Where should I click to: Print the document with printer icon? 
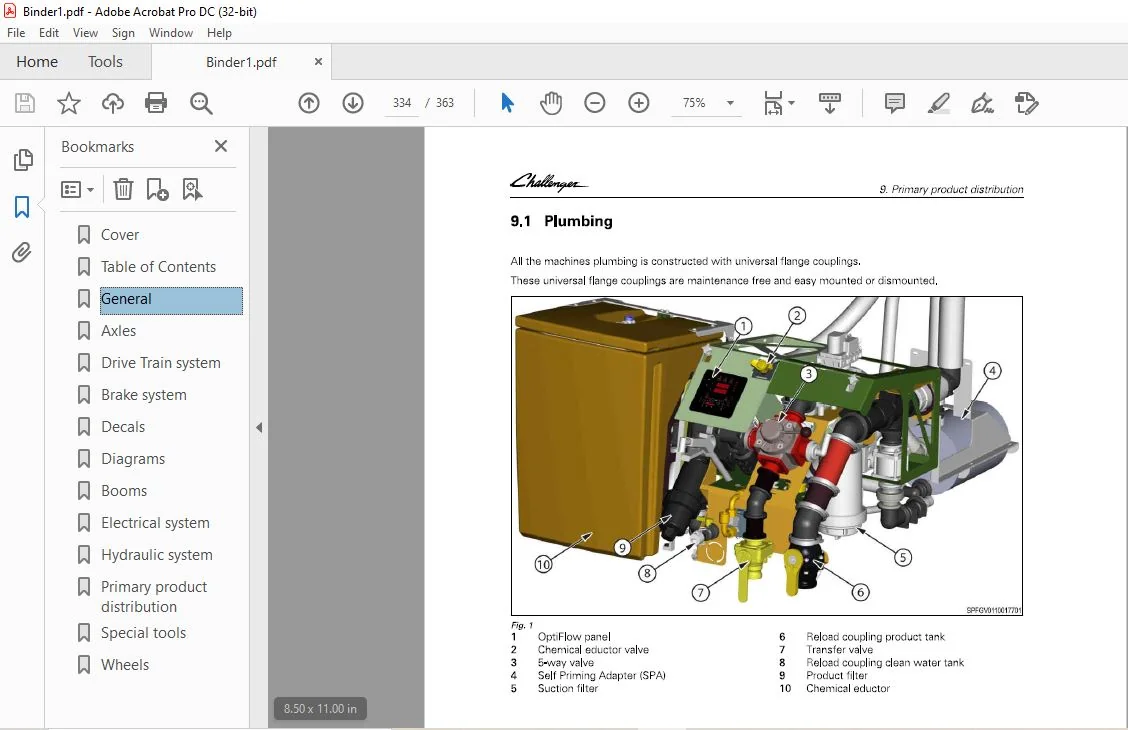(x=156, y=103)
